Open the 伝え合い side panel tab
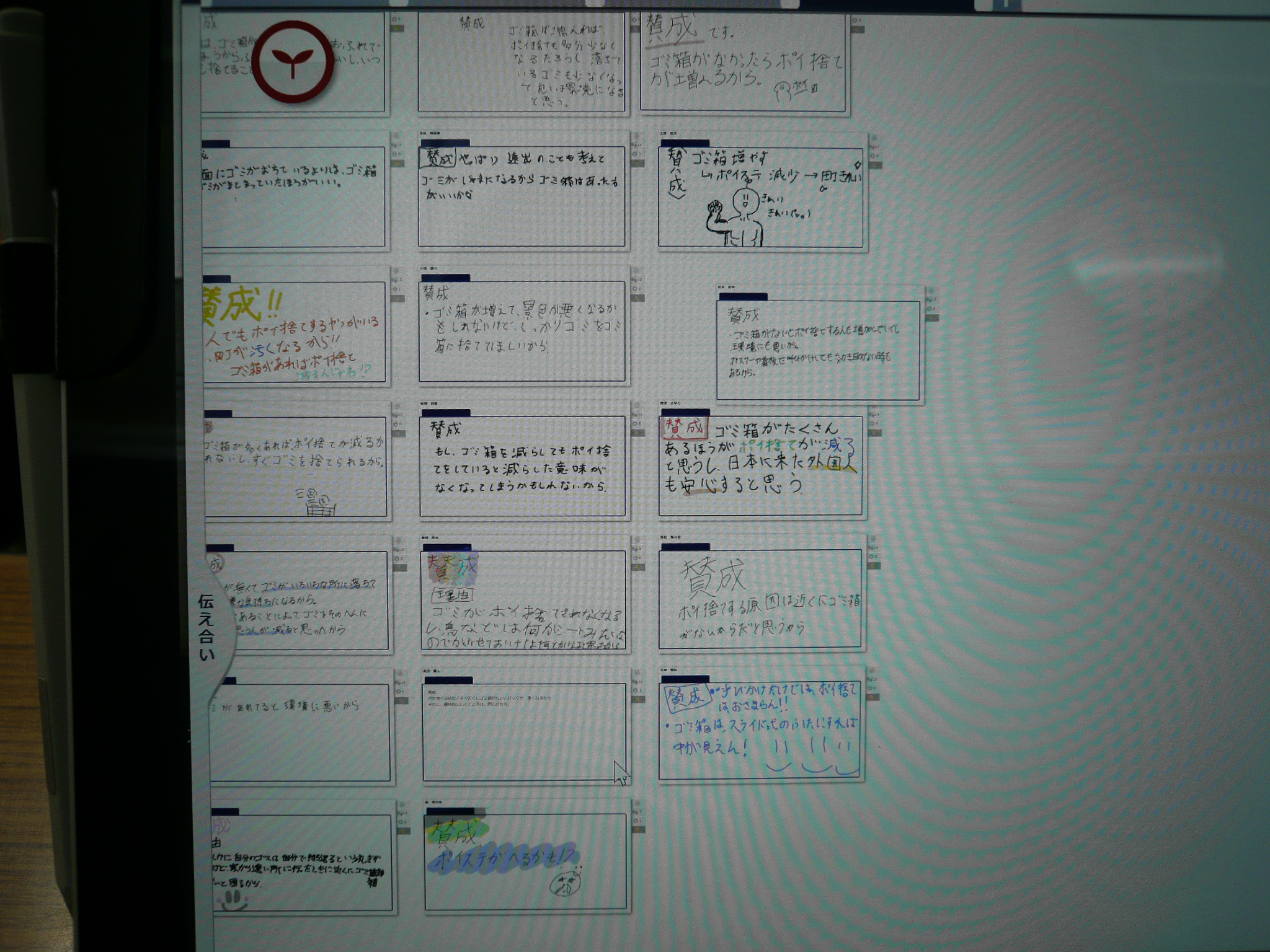 208,627
